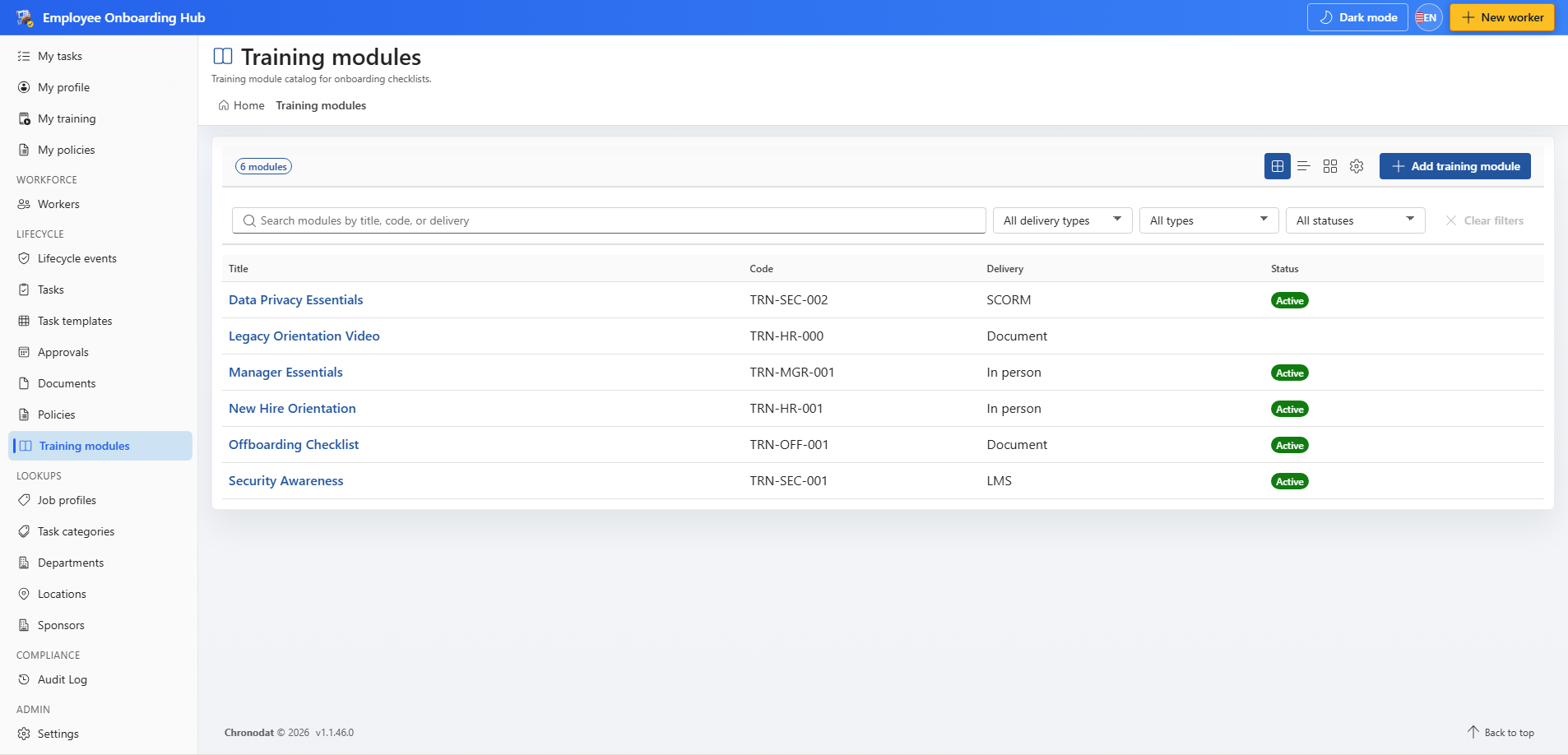Image resolution: width=1568 pixels, height=755 pixels.
Task: Open Sponsors in the sidebar
Action: click(x=100, y=625)
